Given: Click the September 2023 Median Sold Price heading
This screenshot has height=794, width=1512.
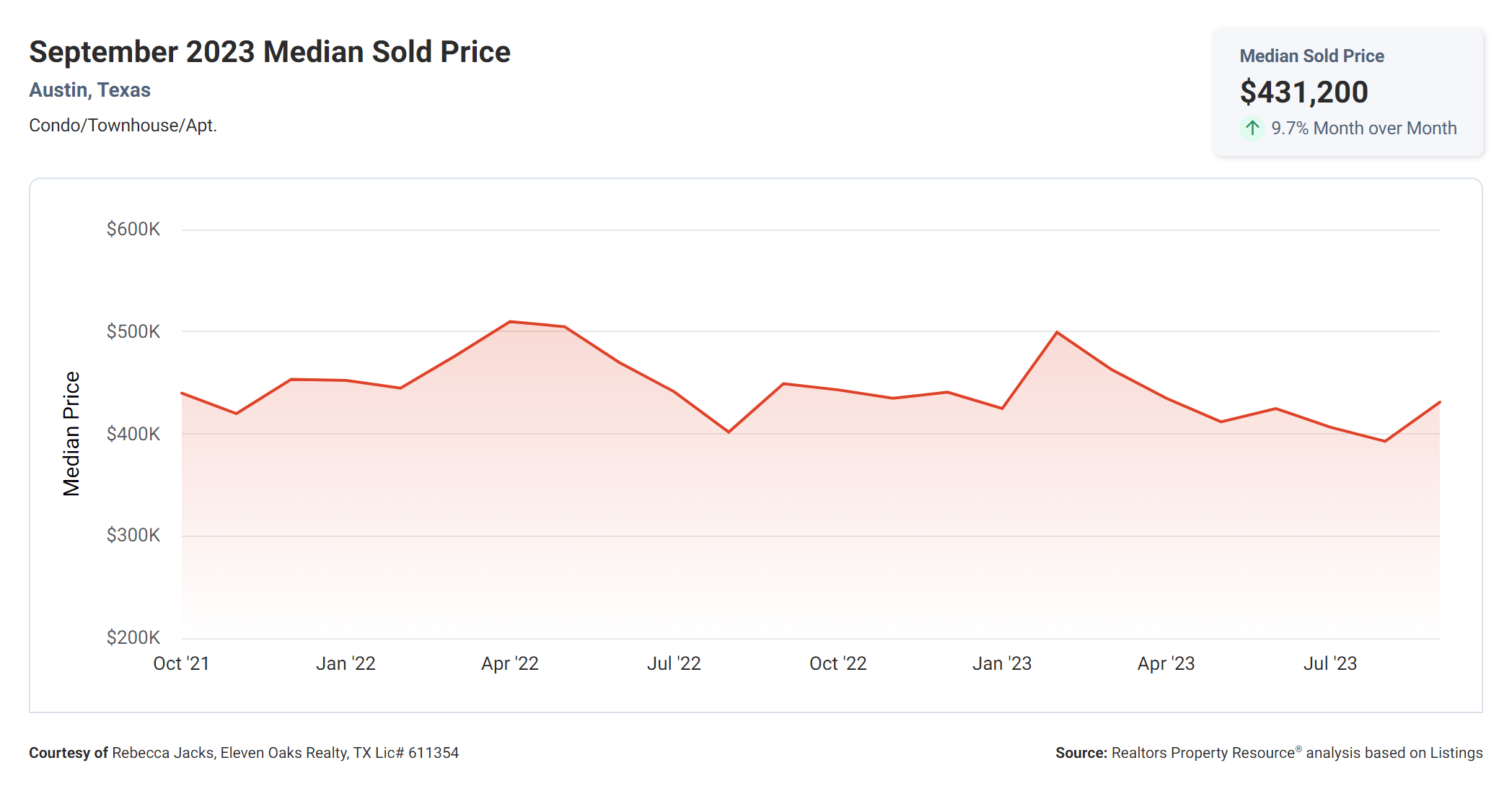Looking at the screenshot, I should (270, 52).
